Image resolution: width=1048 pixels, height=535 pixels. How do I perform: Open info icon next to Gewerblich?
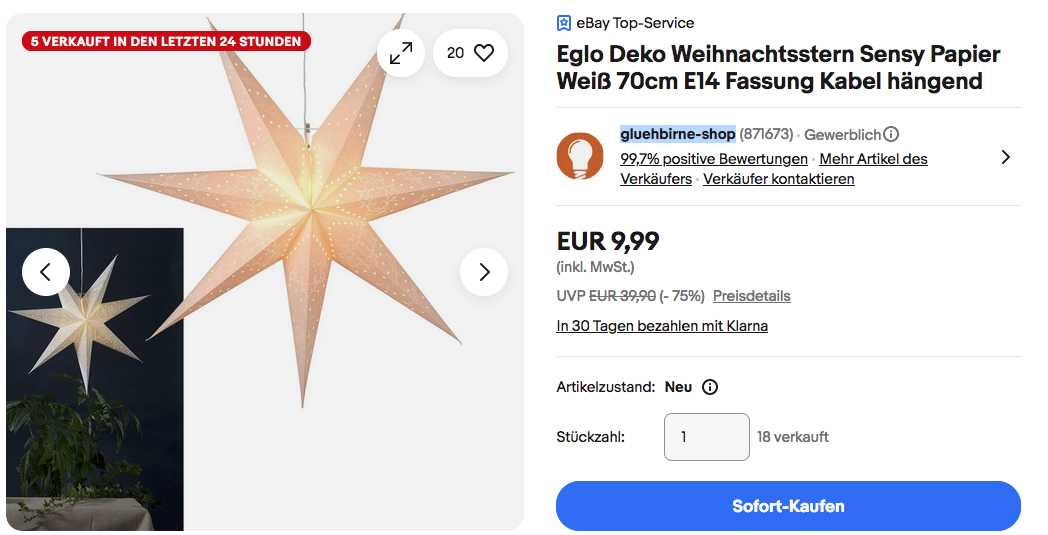(891, 134)
